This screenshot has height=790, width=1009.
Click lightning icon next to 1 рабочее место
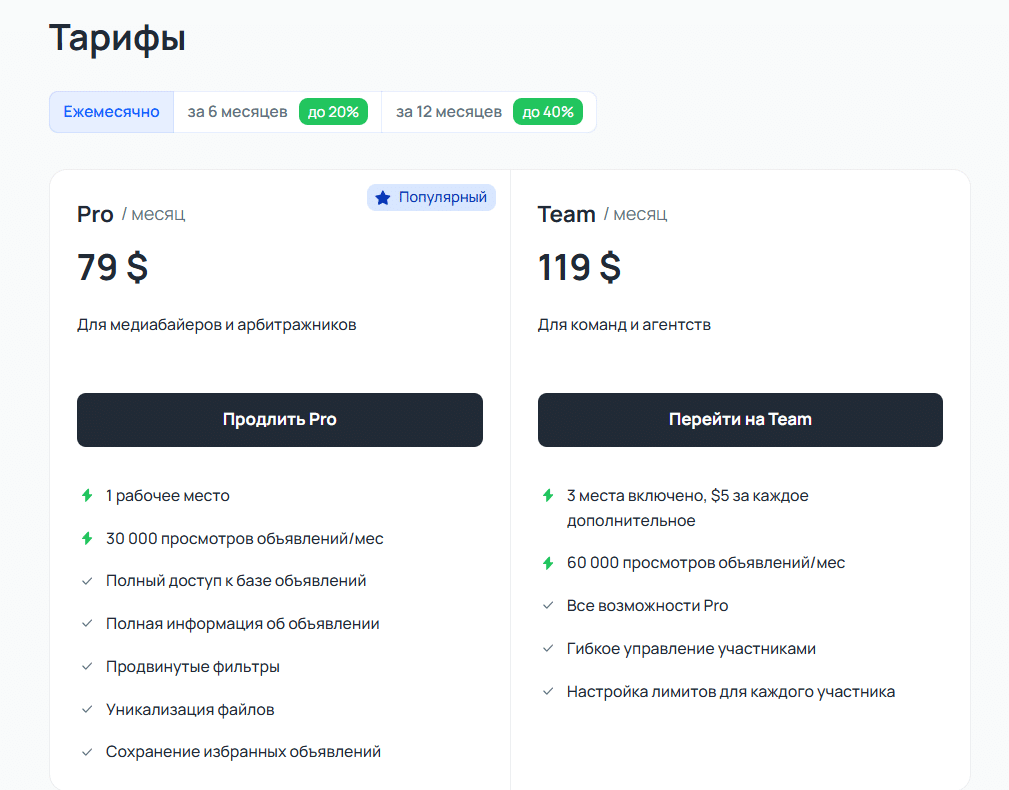[87, 495]
